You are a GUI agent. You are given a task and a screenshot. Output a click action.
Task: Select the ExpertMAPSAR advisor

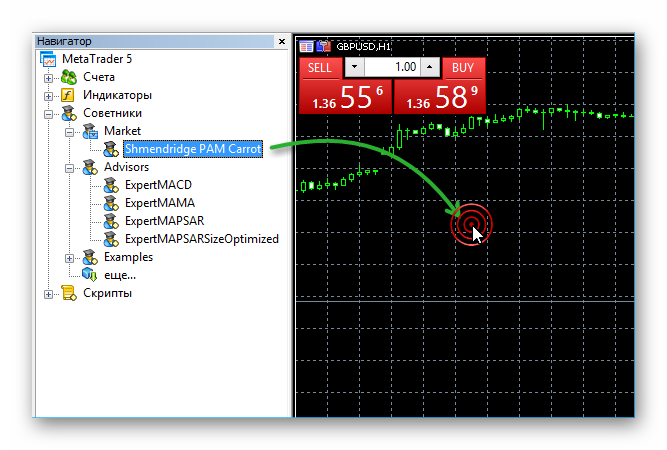[x=164, y=221]
